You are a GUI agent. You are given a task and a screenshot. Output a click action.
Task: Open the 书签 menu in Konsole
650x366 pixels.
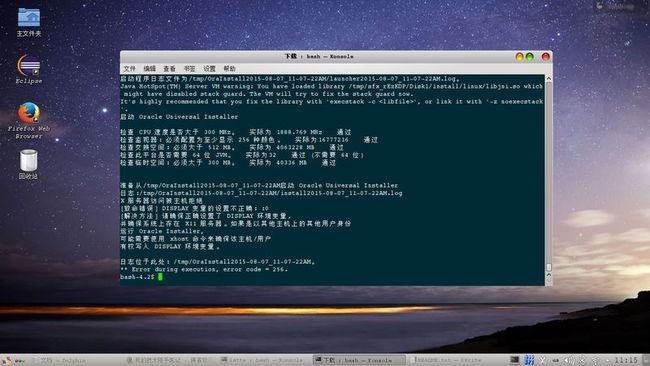[189, 68]
